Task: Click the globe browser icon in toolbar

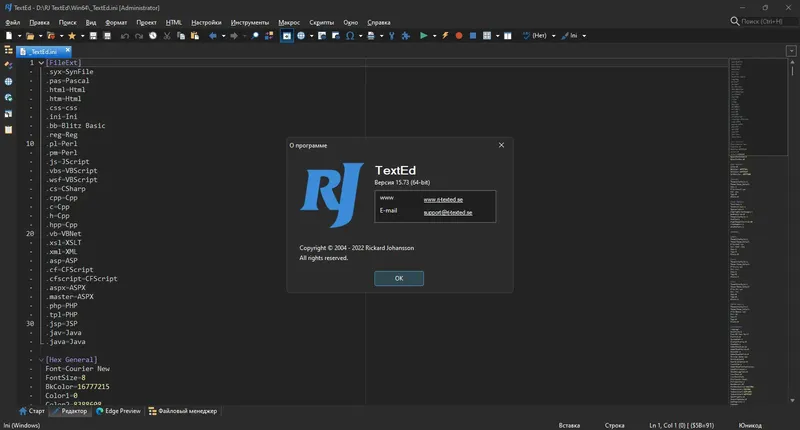Action: pyautogui.click(x=301, y=36)
